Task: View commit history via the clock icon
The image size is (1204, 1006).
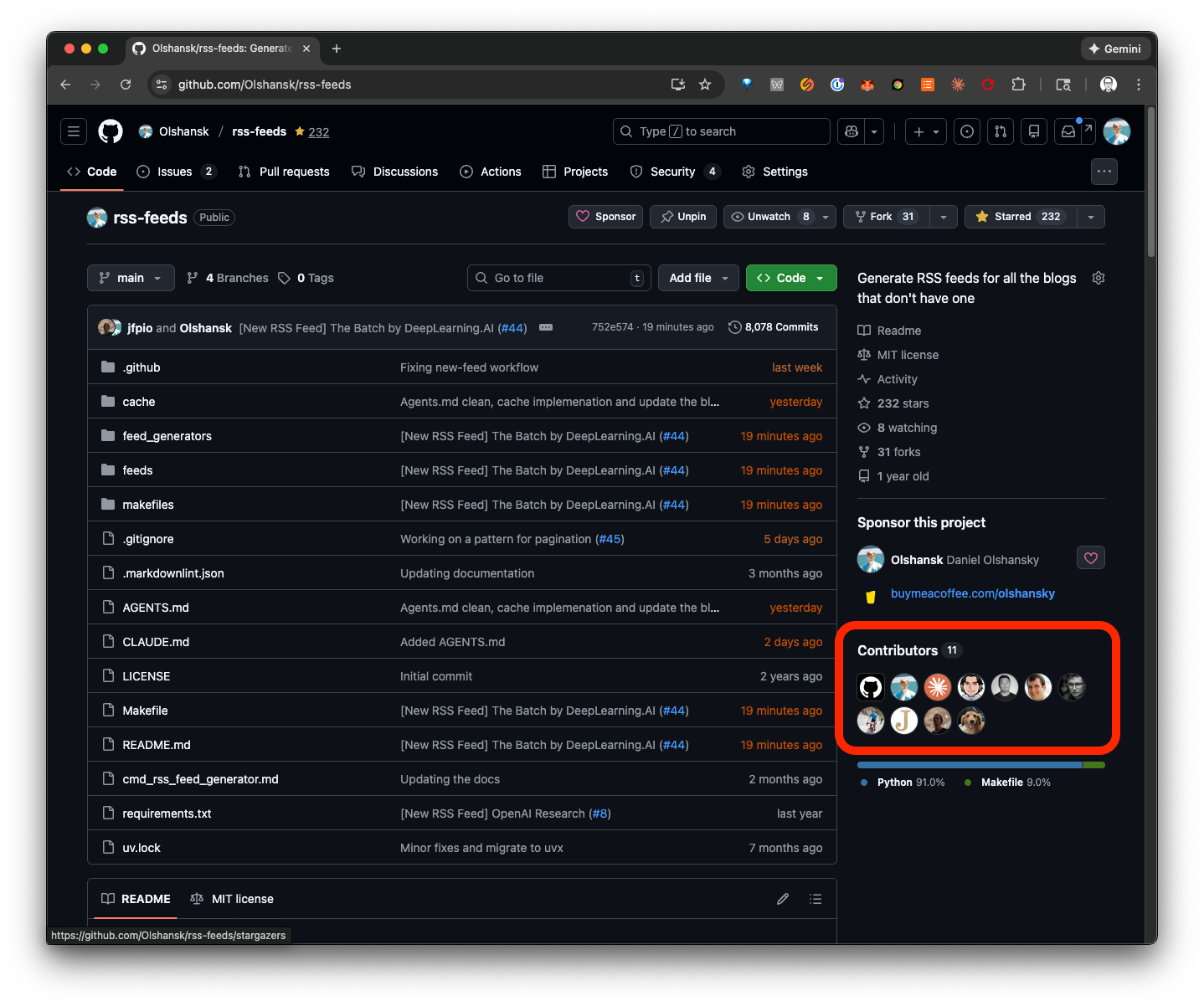Action: tap(735, 327)
